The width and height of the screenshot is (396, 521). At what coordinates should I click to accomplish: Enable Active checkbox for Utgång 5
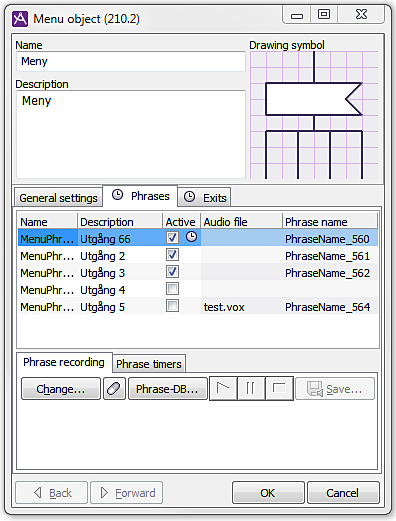coord(172,306)
